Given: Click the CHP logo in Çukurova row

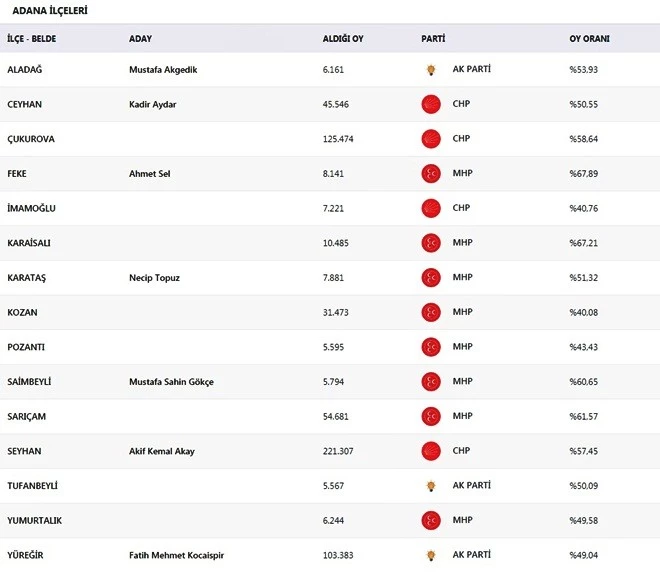Looking at the screenshot, I should pos(431,139).
